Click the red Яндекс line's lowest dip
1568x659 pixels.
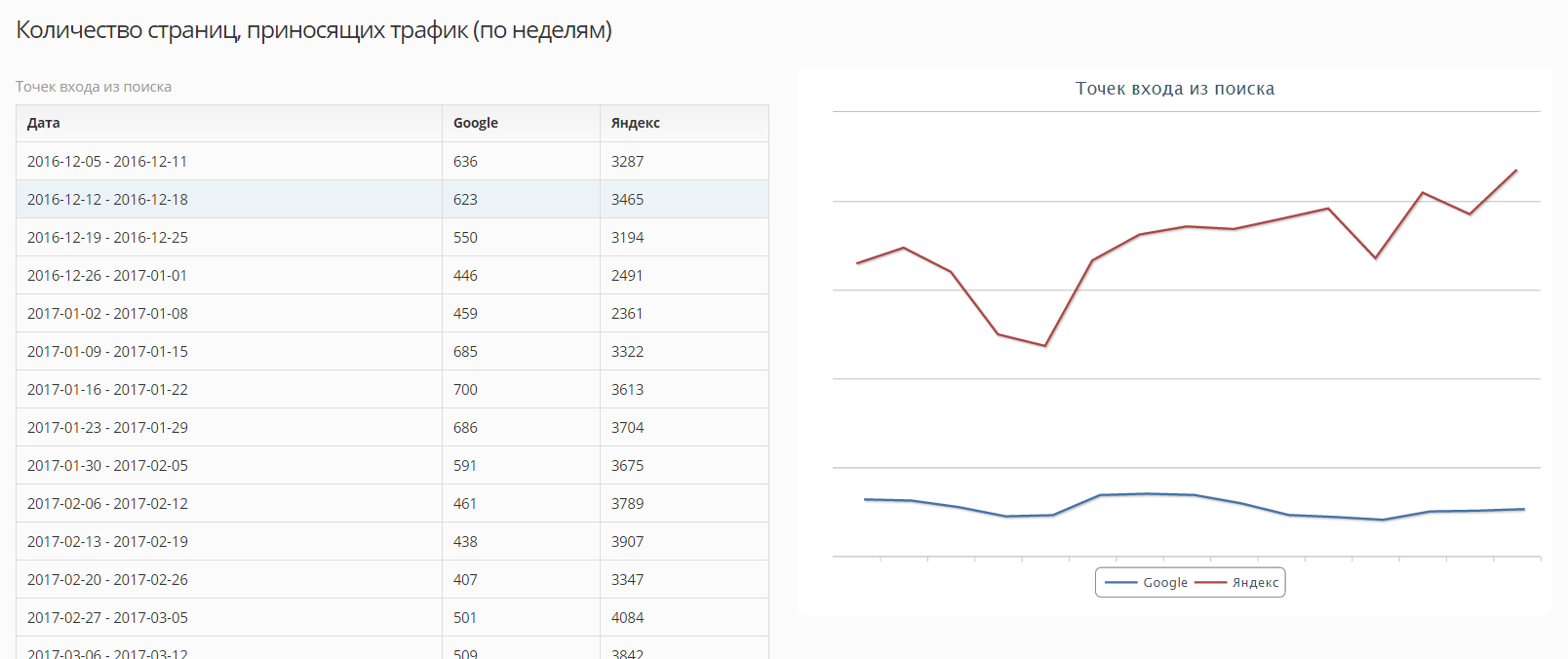tap(1044, 345)
